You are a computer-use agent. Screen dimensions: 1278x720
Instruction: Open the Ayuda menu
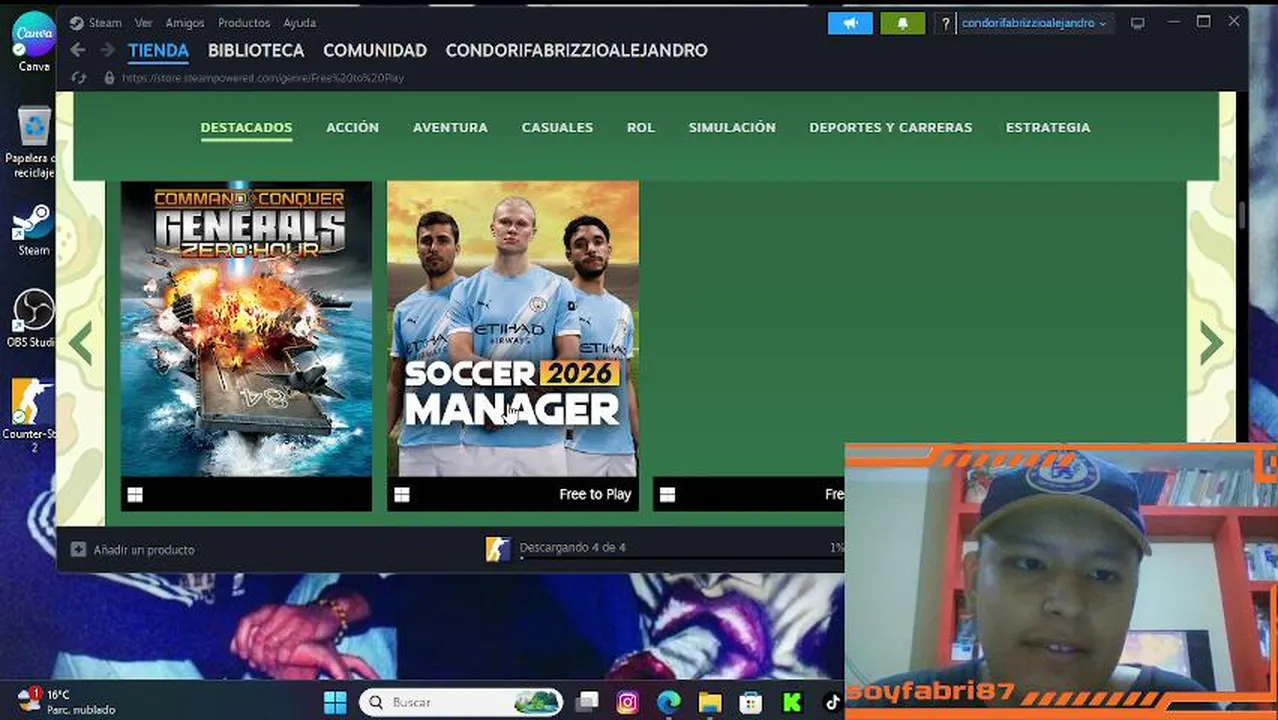(299, 22)
